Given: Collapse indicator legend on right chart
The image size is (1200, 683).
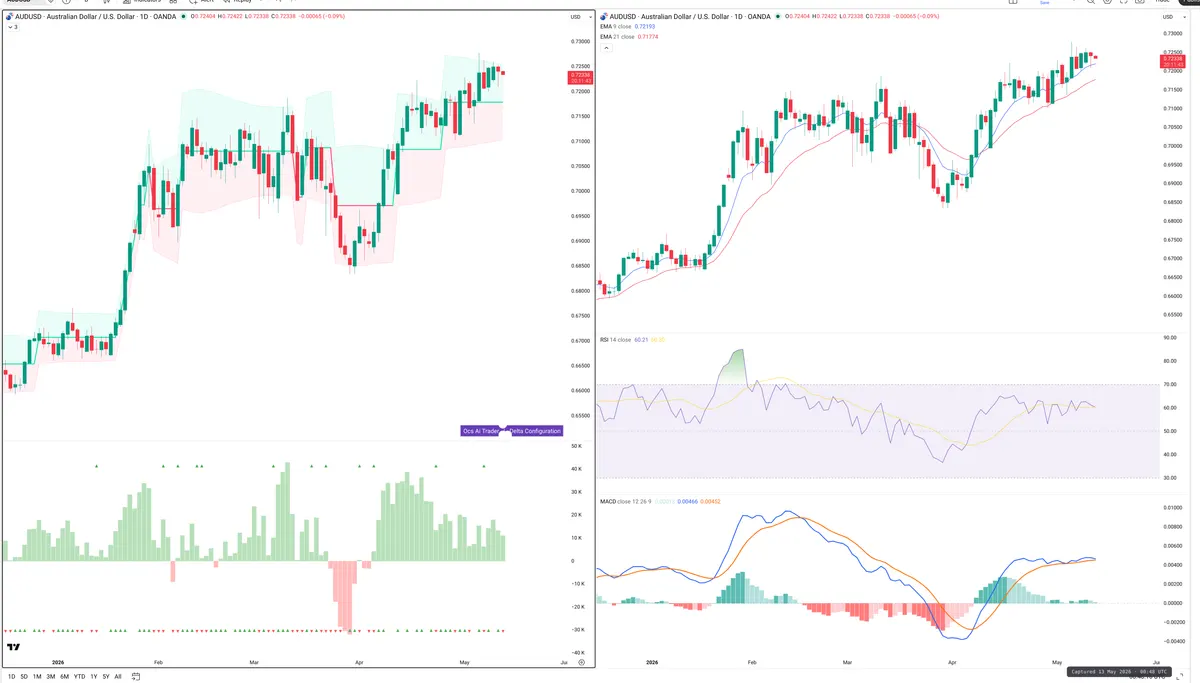Looking at the screenshot, I should 605,48.
